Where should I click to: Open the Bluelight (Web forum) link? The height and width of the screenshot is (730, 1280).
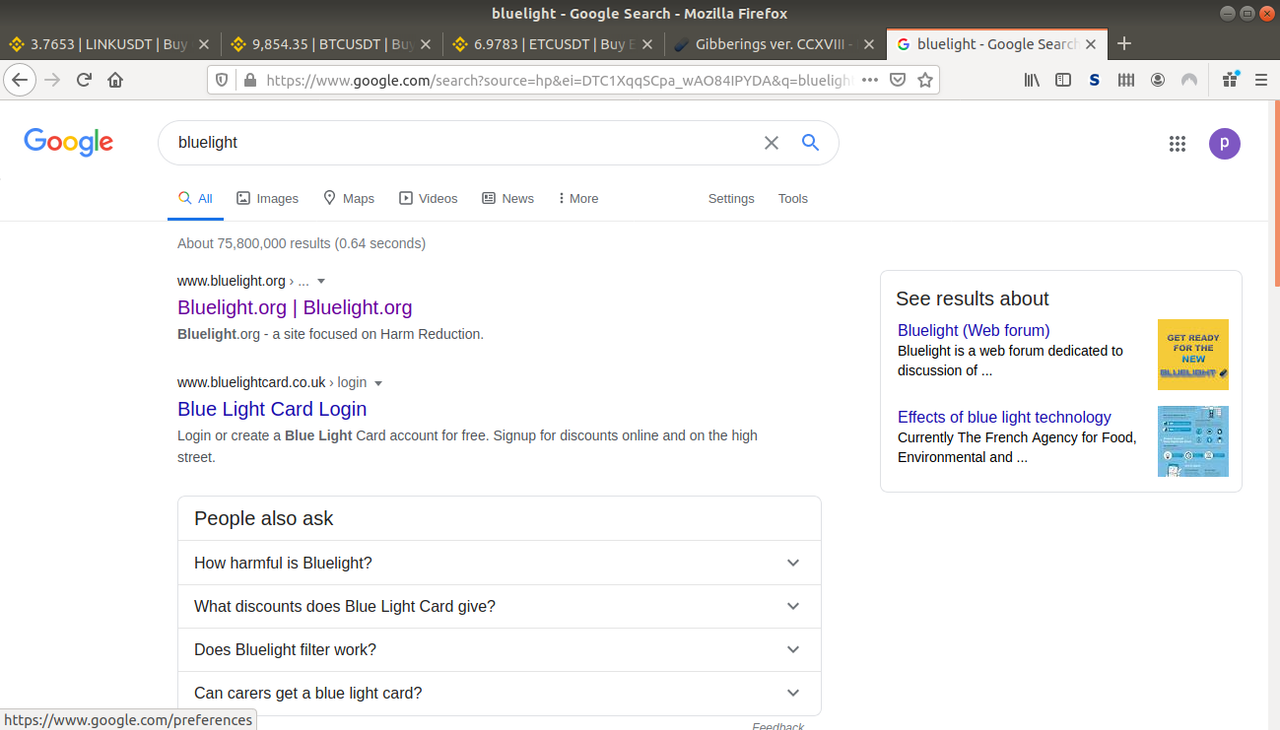[x=973, y=330]
